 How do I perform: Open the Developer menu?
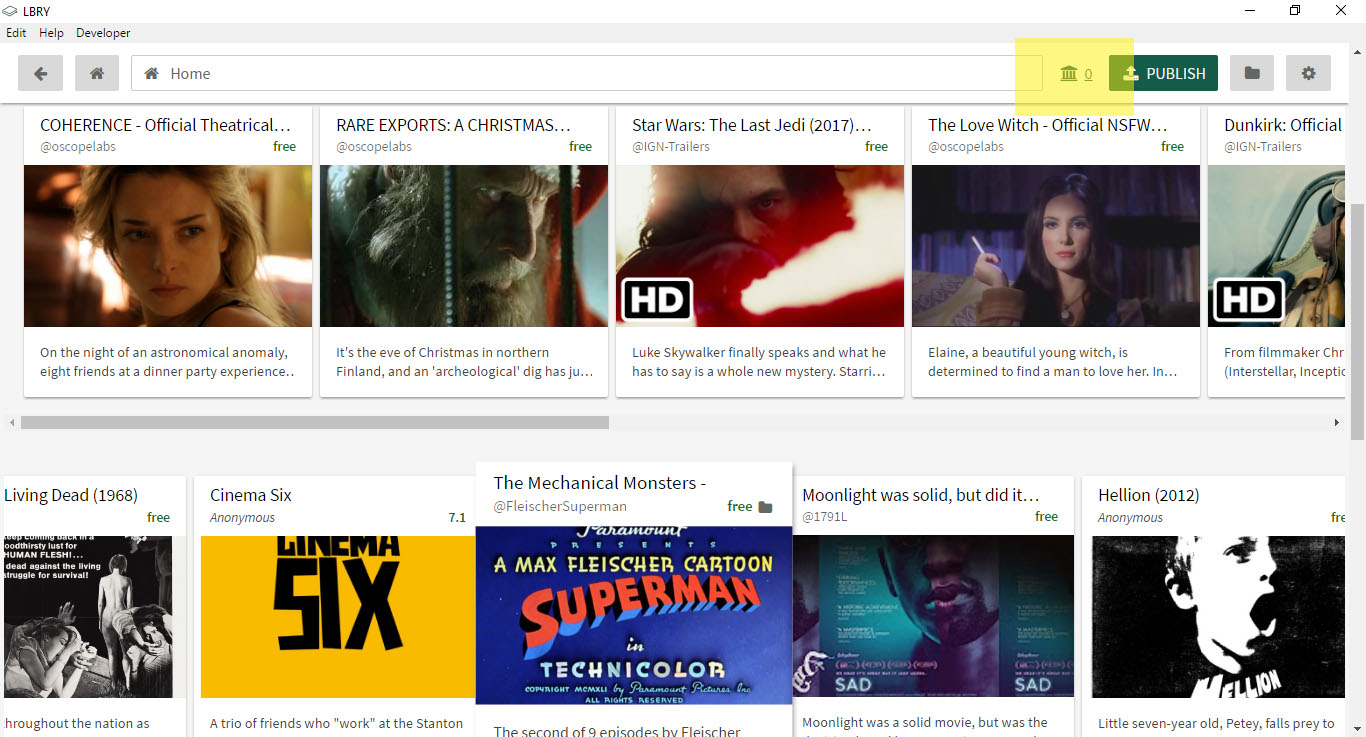[103, 33]
